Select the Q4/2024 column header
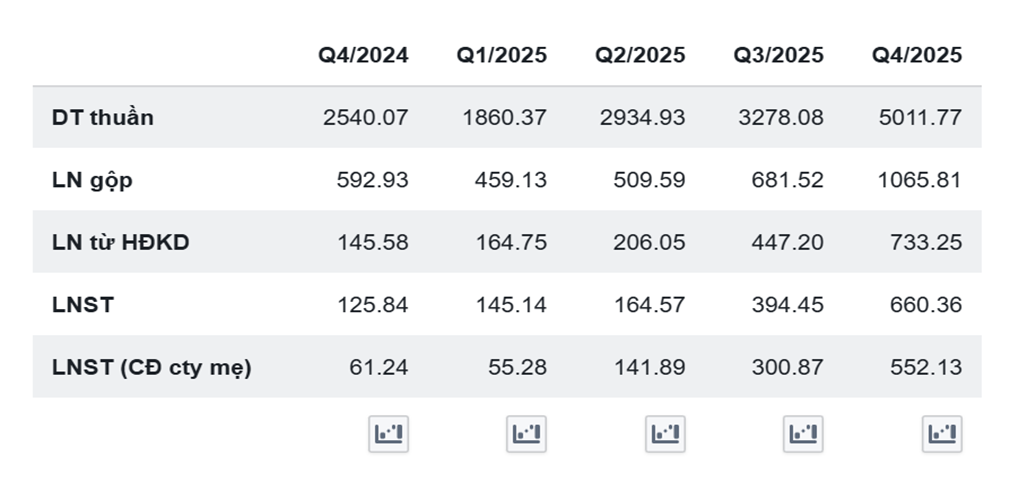 [363, 55]
